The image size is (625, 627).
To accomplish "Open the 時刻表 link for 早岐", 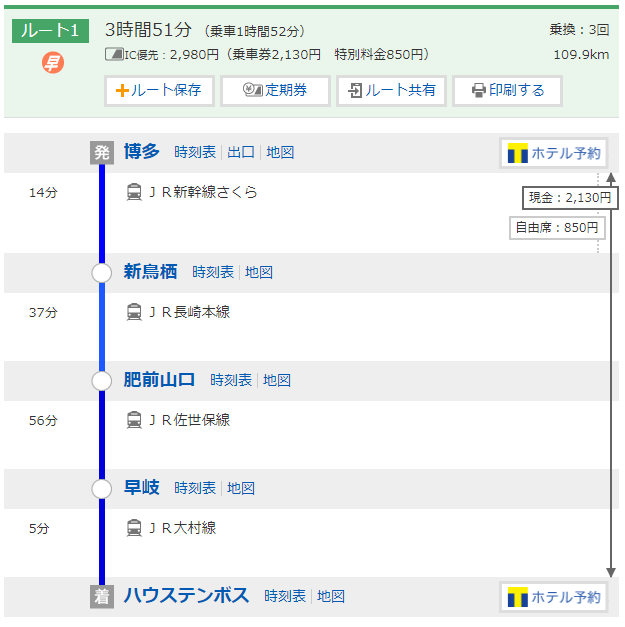I will tap(195, 488).
